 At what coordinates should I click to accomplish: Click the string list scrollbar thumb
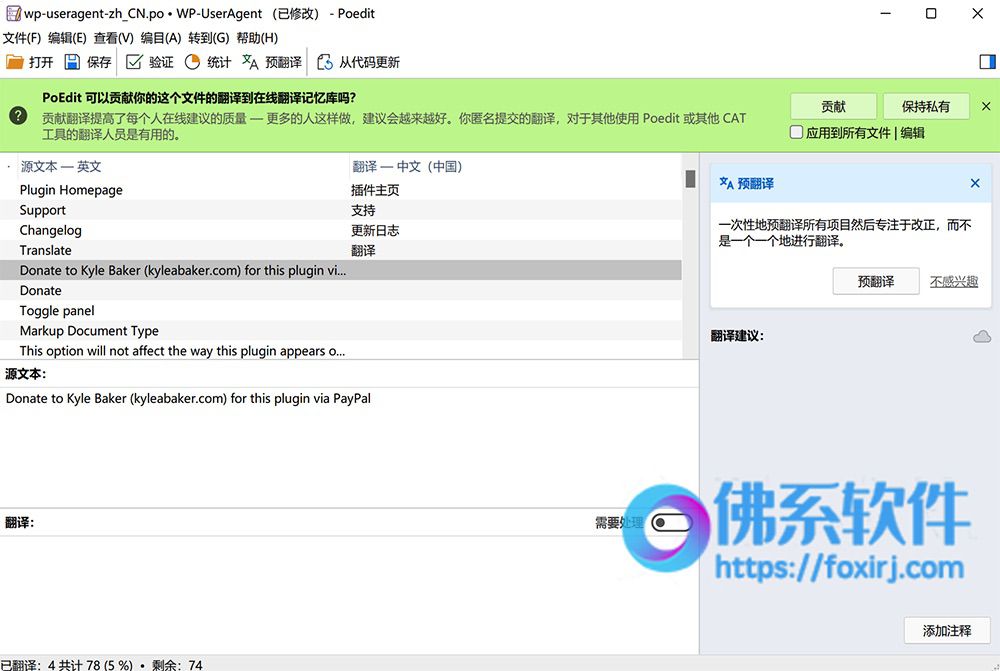pyautogui.click(x=690, y=179)
